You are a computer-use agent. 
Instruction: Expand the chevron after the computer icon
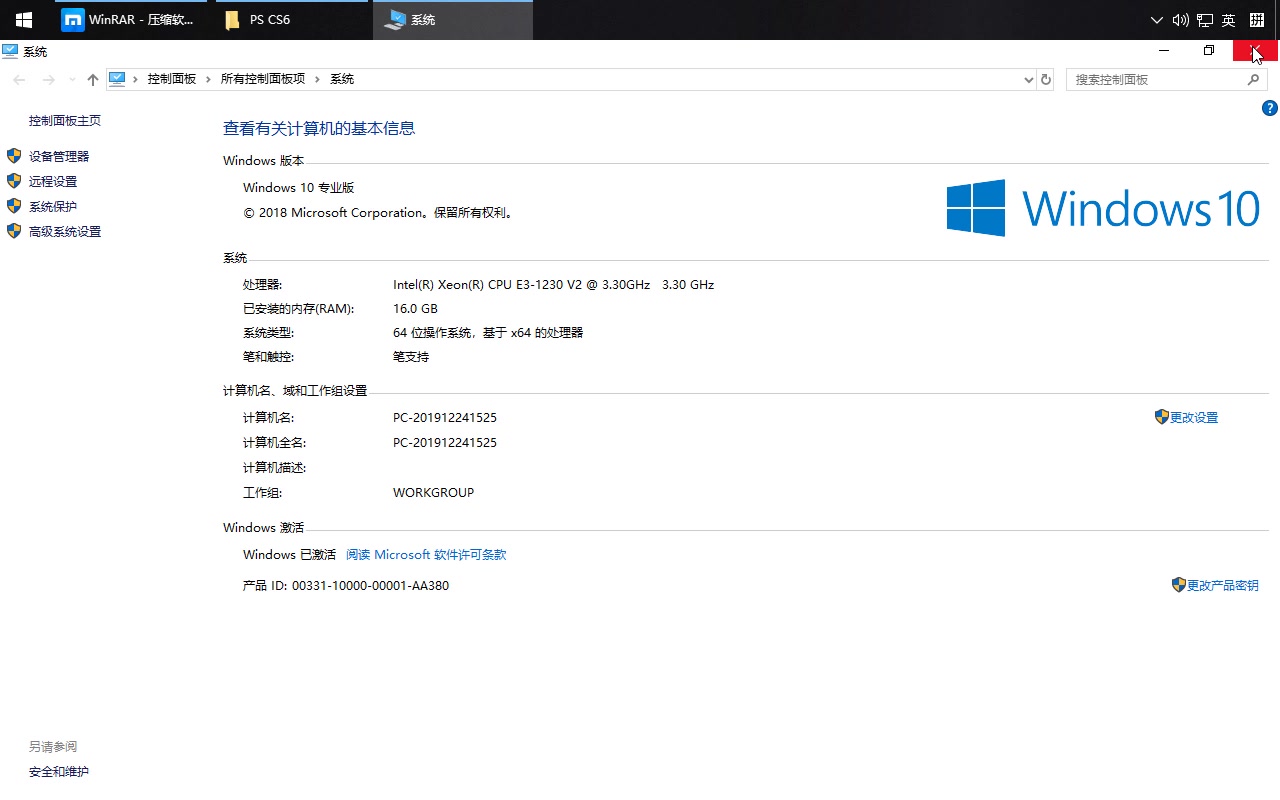(135, 79)
